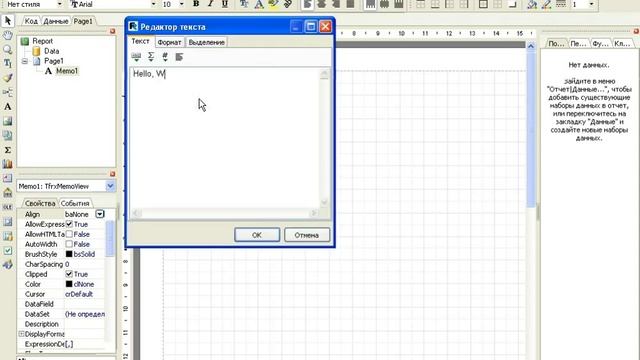
Task: Click the designer page scroll-up arrow
Action: [x=531, y=47]
